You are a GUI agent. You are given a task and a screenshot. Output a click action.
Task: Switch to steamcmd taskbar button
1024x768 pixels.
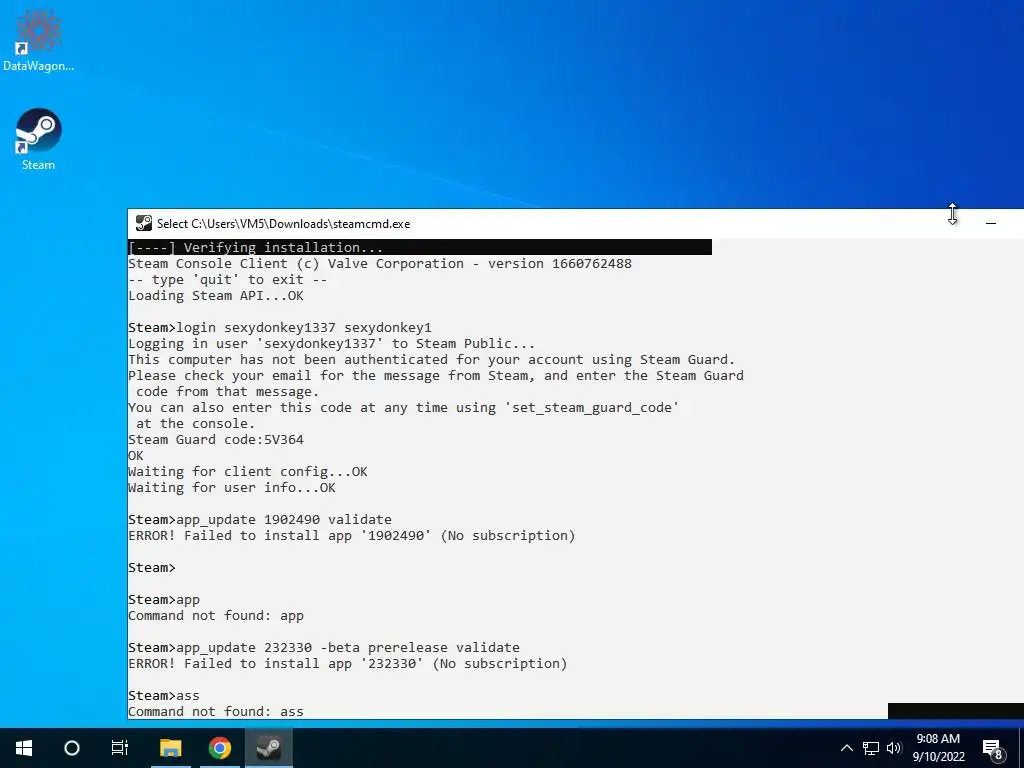click(268, 748)
